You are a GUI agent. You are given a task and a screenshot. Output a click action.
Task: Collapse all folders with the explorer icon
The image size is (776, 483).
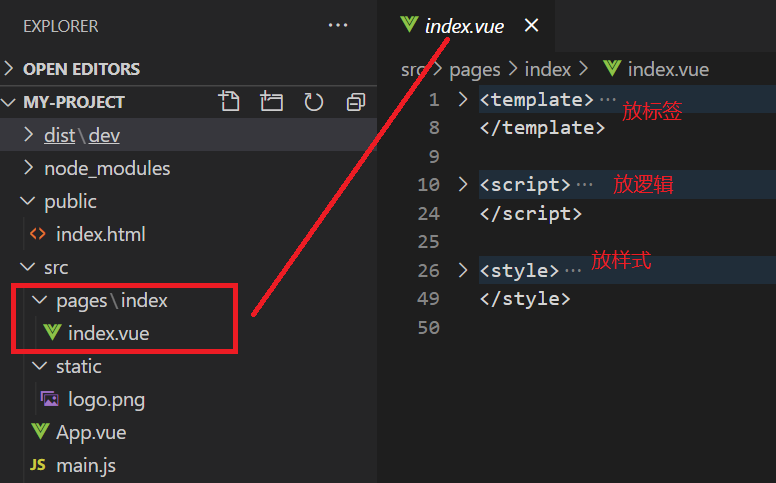click(x=356, y=102)
